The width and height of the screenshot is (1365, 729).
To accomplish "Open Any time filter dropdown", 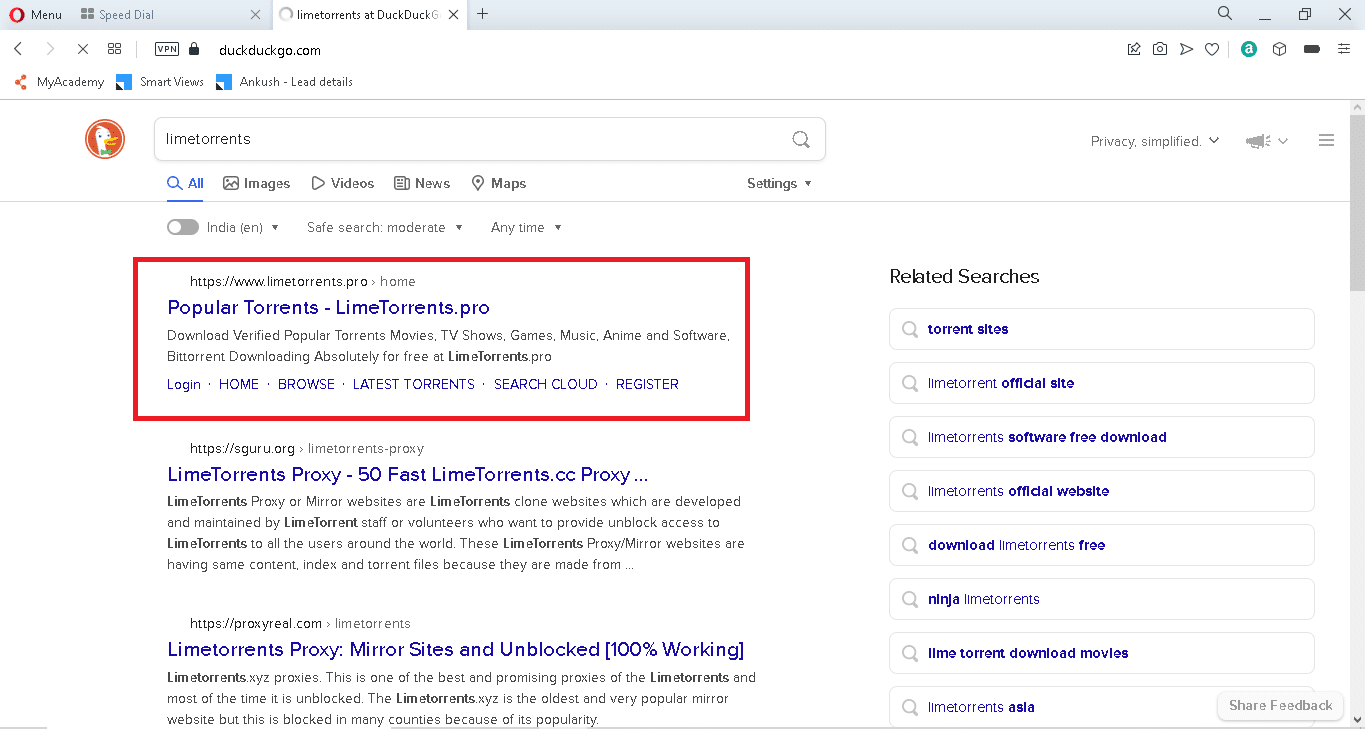I will [526, 227].
